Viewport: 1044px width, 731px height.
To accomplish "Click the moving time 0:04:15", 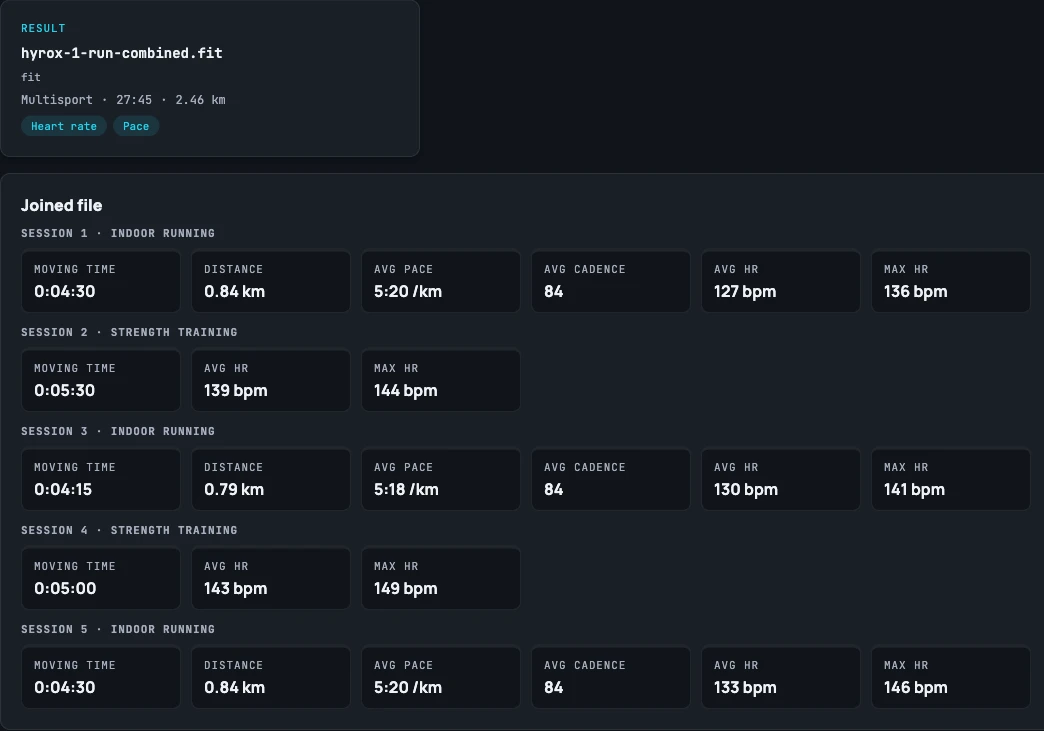I will coord(63,489).
